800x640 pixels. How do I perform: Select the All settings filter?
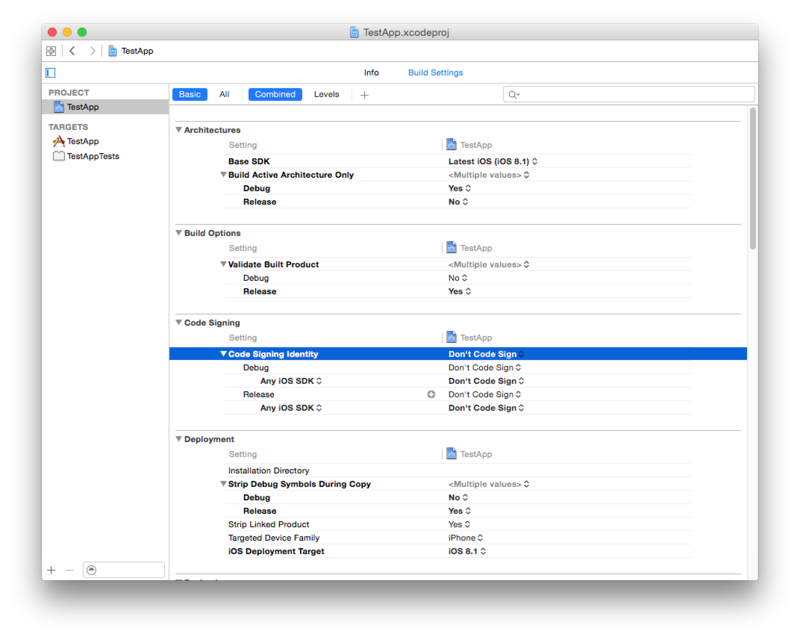(224, 94)
